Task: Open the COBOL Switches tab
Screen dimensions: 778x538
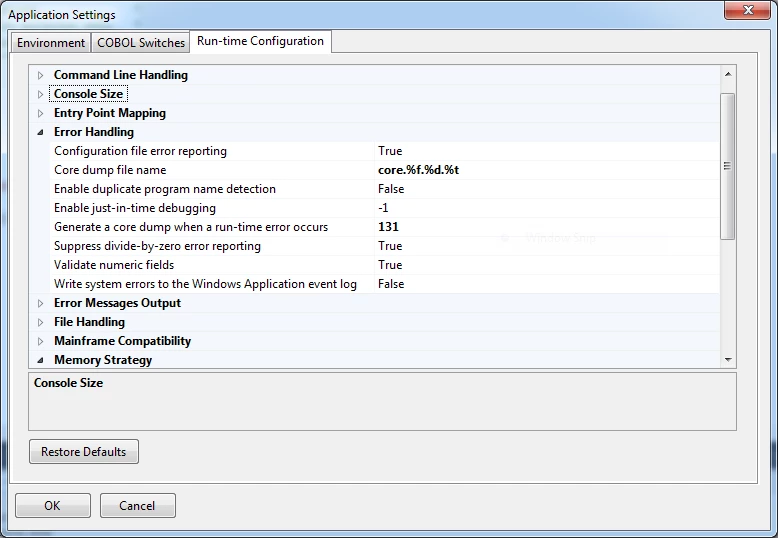Action: [x=141, y=43]
